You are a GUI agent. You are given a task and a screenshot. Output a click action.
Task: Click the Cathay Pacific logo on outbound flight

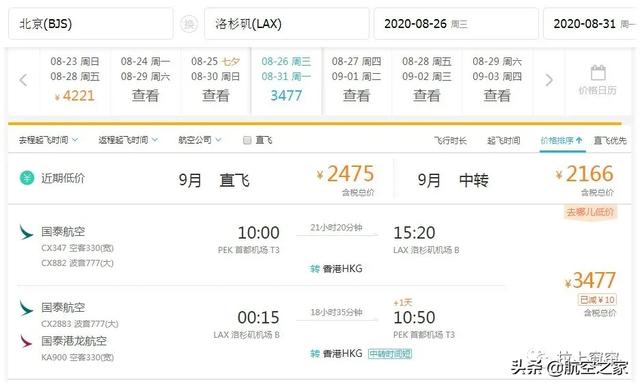pyautogui.click(x=26, y=231)
